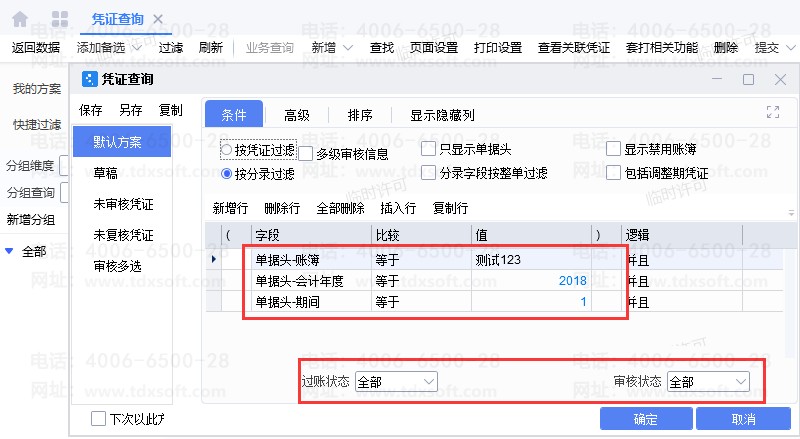Switch to the 高级 tab

297,115
